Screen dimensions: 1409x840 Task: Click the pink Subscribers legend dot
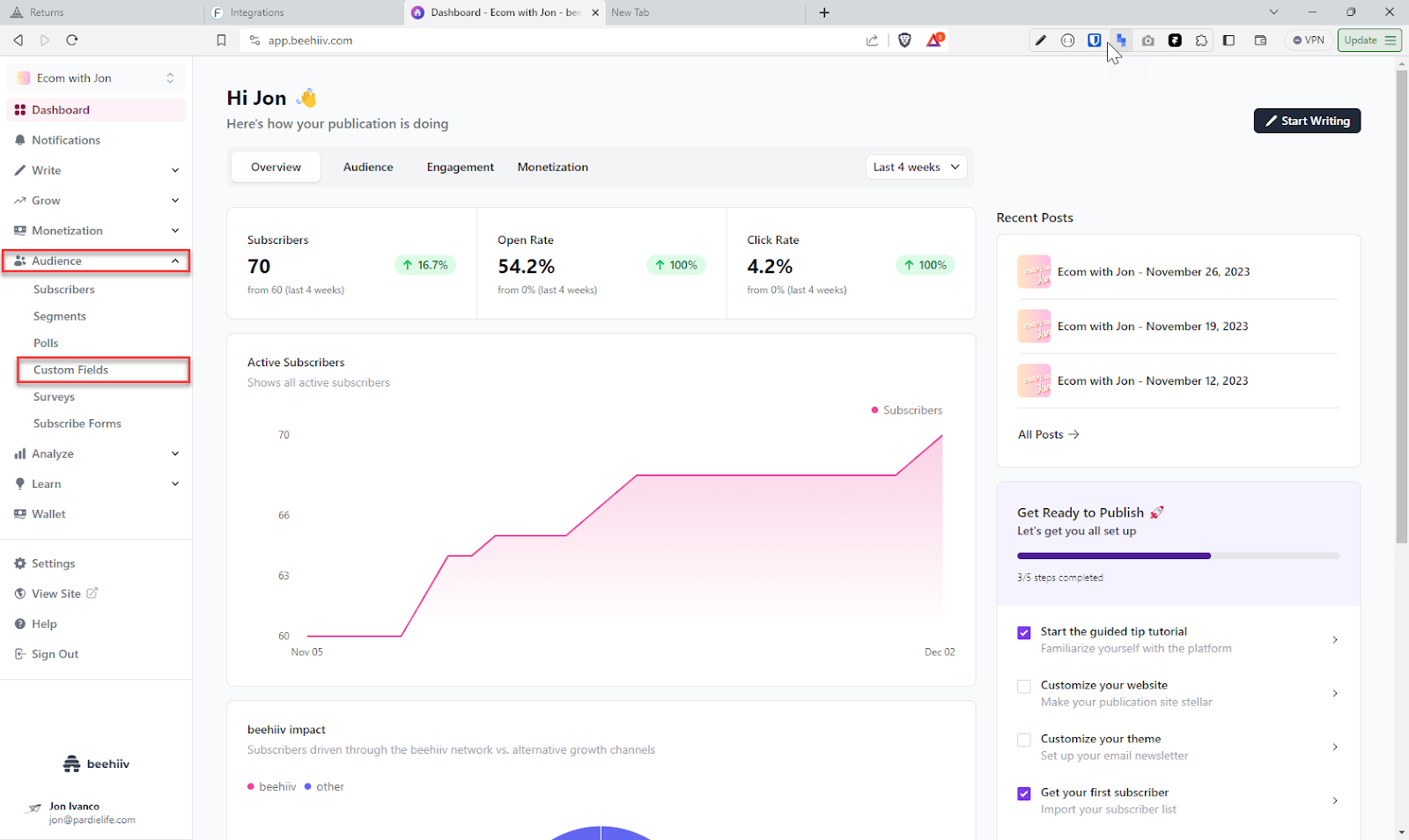pyautogui.click(x=874, y=410)
